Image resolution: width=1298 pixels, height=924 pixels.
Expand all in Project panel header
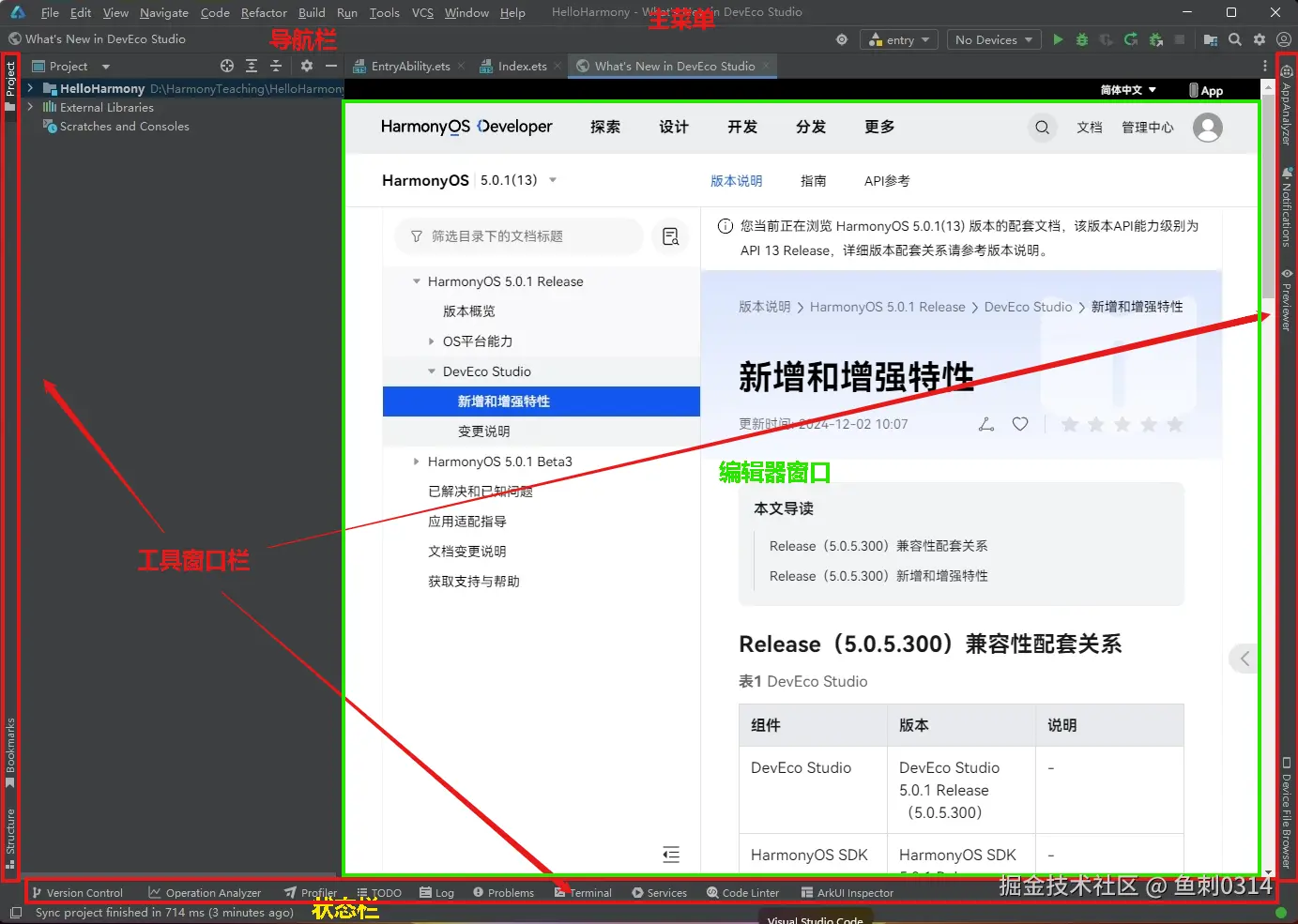pos(252,66)
